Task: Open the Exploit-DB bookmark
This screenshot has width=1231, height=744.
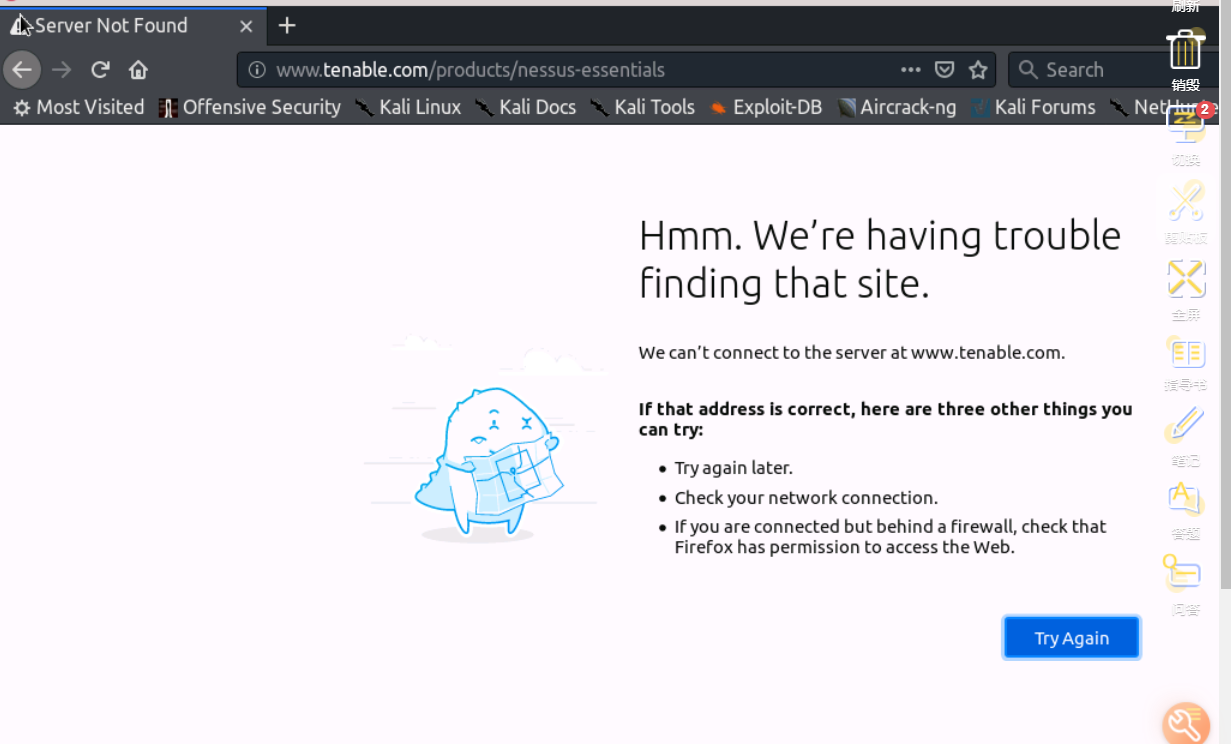Action: pyautogui.click(x=765, y=107)
